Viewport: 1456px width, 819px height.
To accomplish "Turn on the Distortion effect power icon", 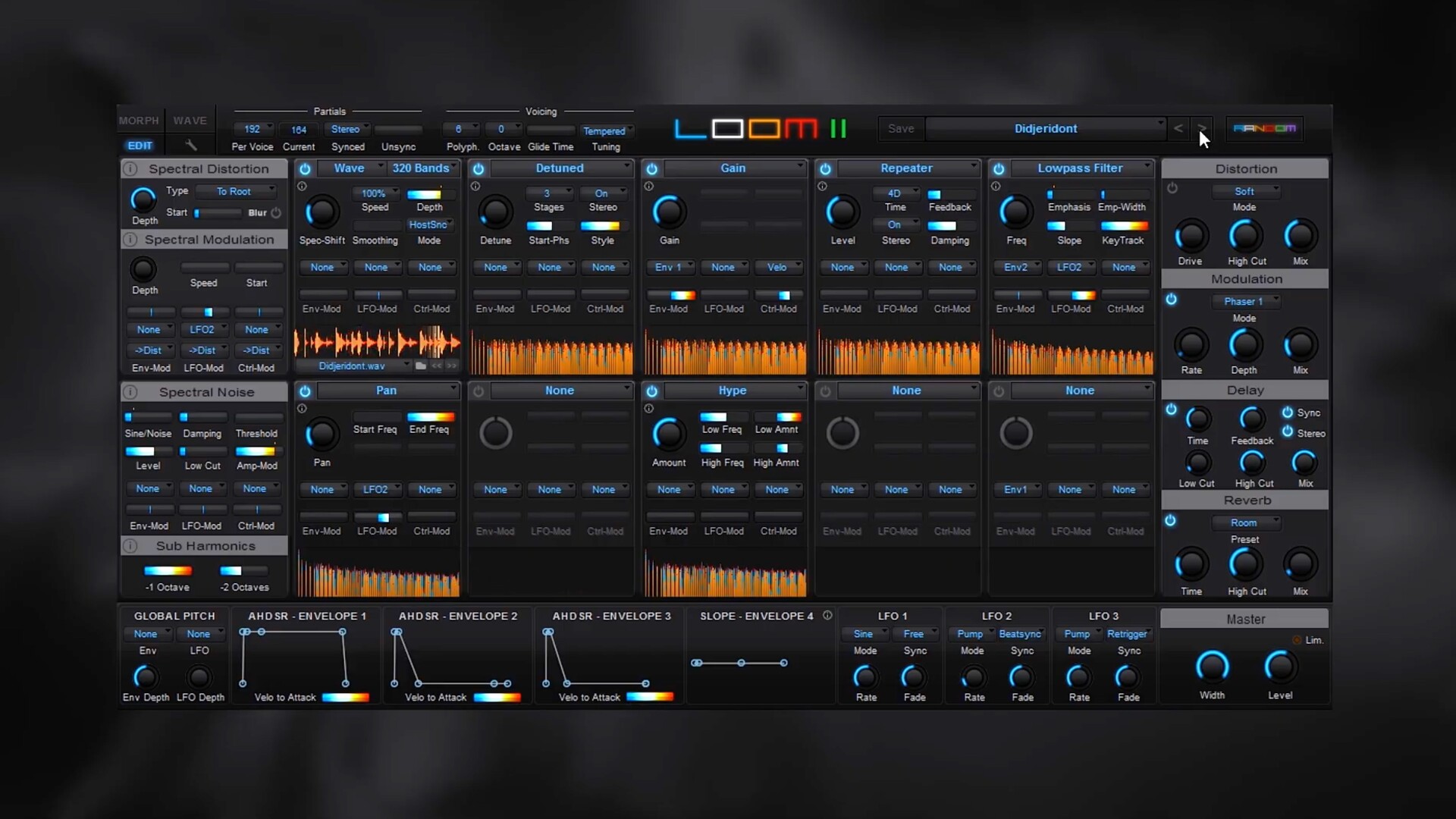I will pos(1172,188).
